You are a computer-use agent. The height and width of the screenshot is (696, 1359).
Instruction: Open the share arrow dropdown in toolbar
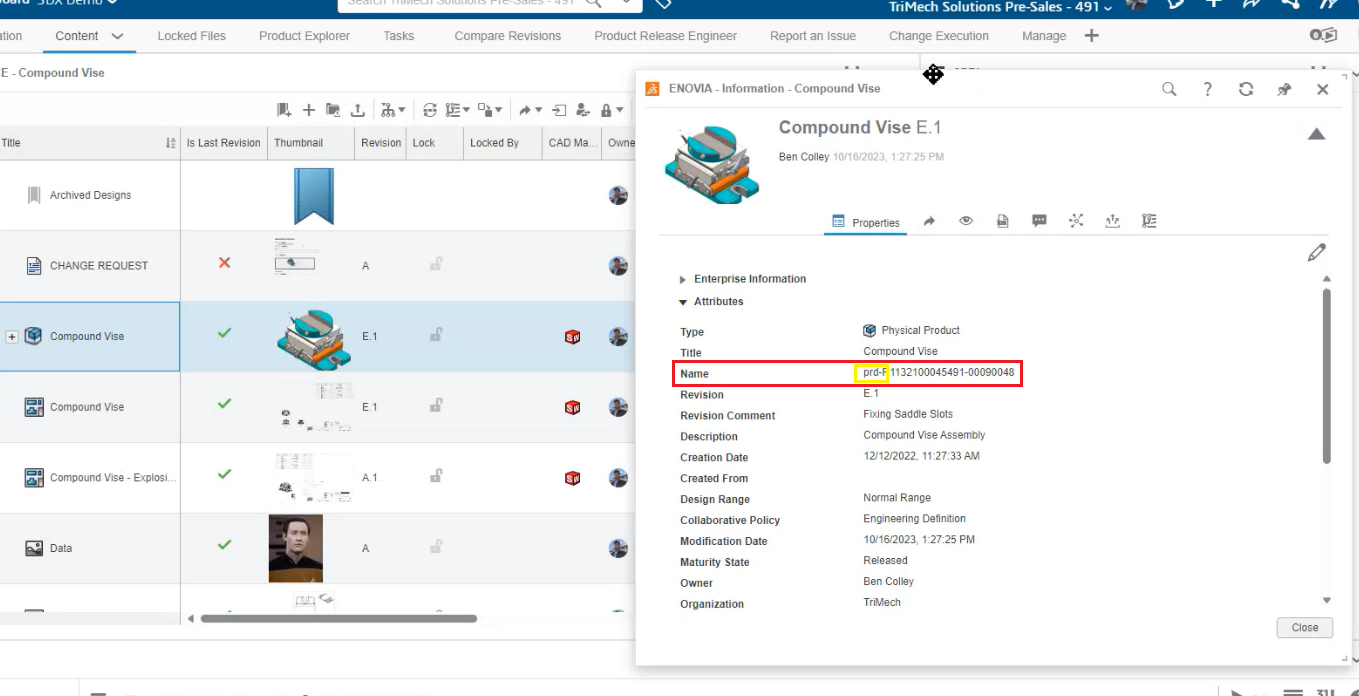[530, 110]
